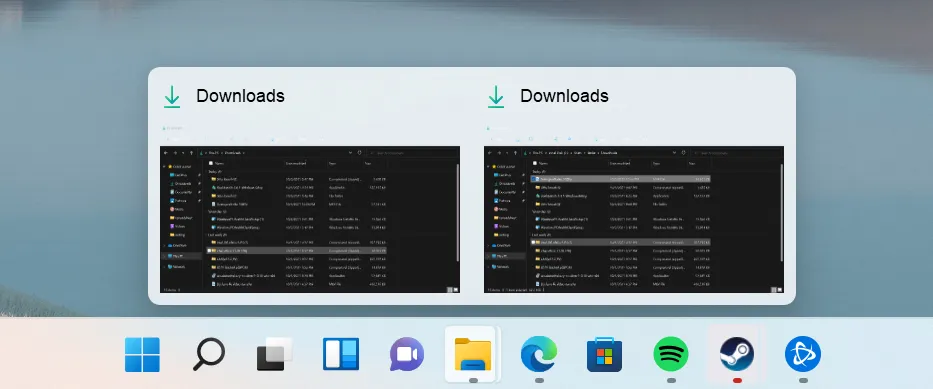933x389 pixels.
Task: Select the left Downloads window preview
Action: [310, 219]
